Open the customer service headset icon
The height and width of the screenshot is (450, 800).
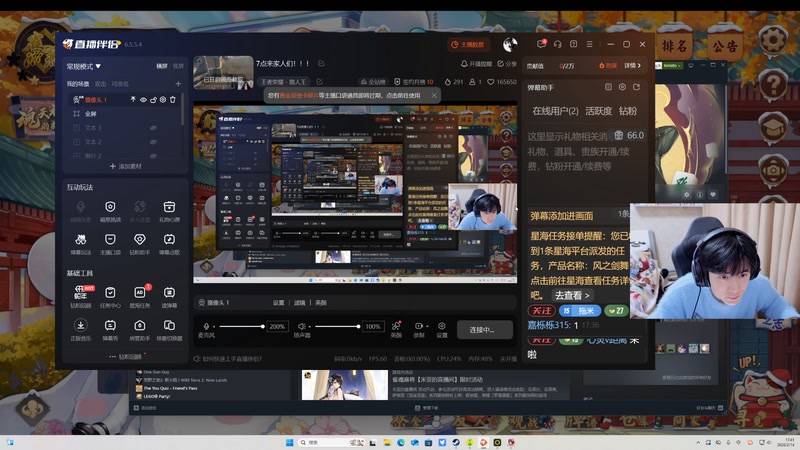[x=558, y=44]
